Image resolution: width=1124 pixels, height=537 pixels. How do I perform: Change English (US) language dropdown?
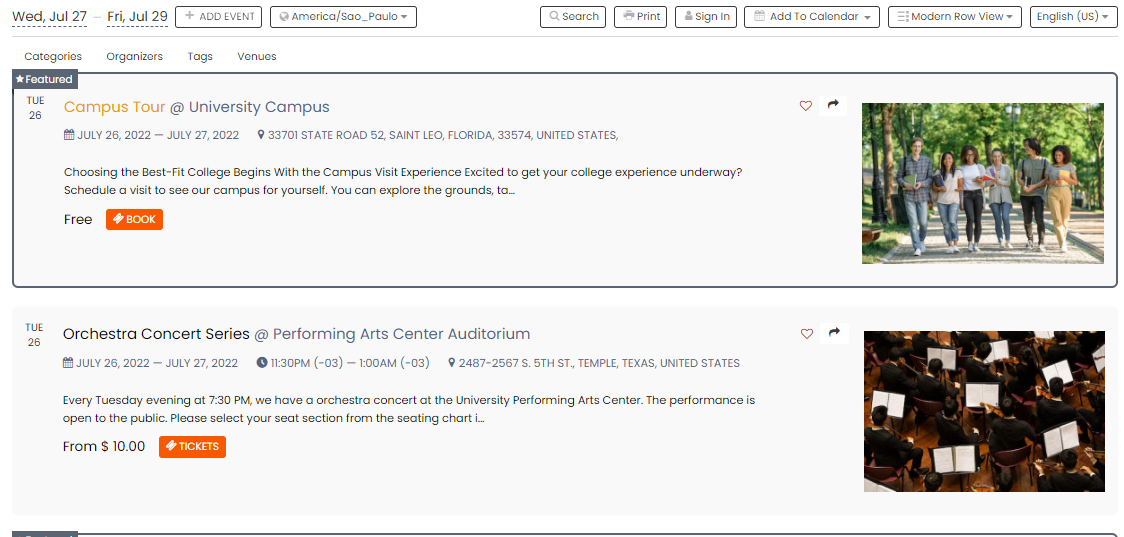[1073, 16]
